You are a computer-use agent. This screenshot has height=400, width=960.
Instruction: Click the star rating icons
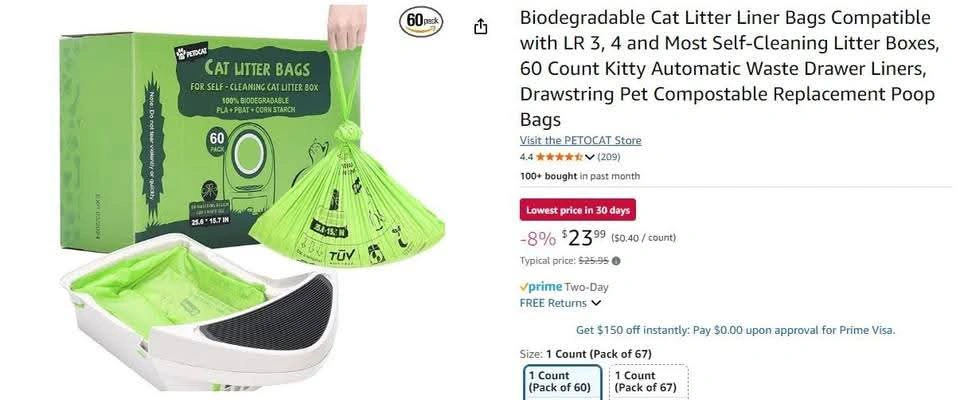click(559, 157)
